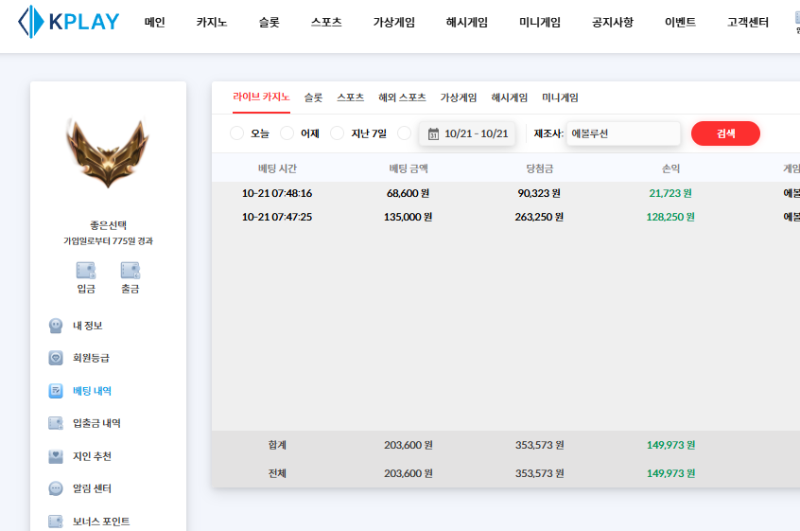Image resolution: width=800 pixels, height=531 pixels.
Task: Open the 제조사 provider dropdown field
Action: pos(623,133)
